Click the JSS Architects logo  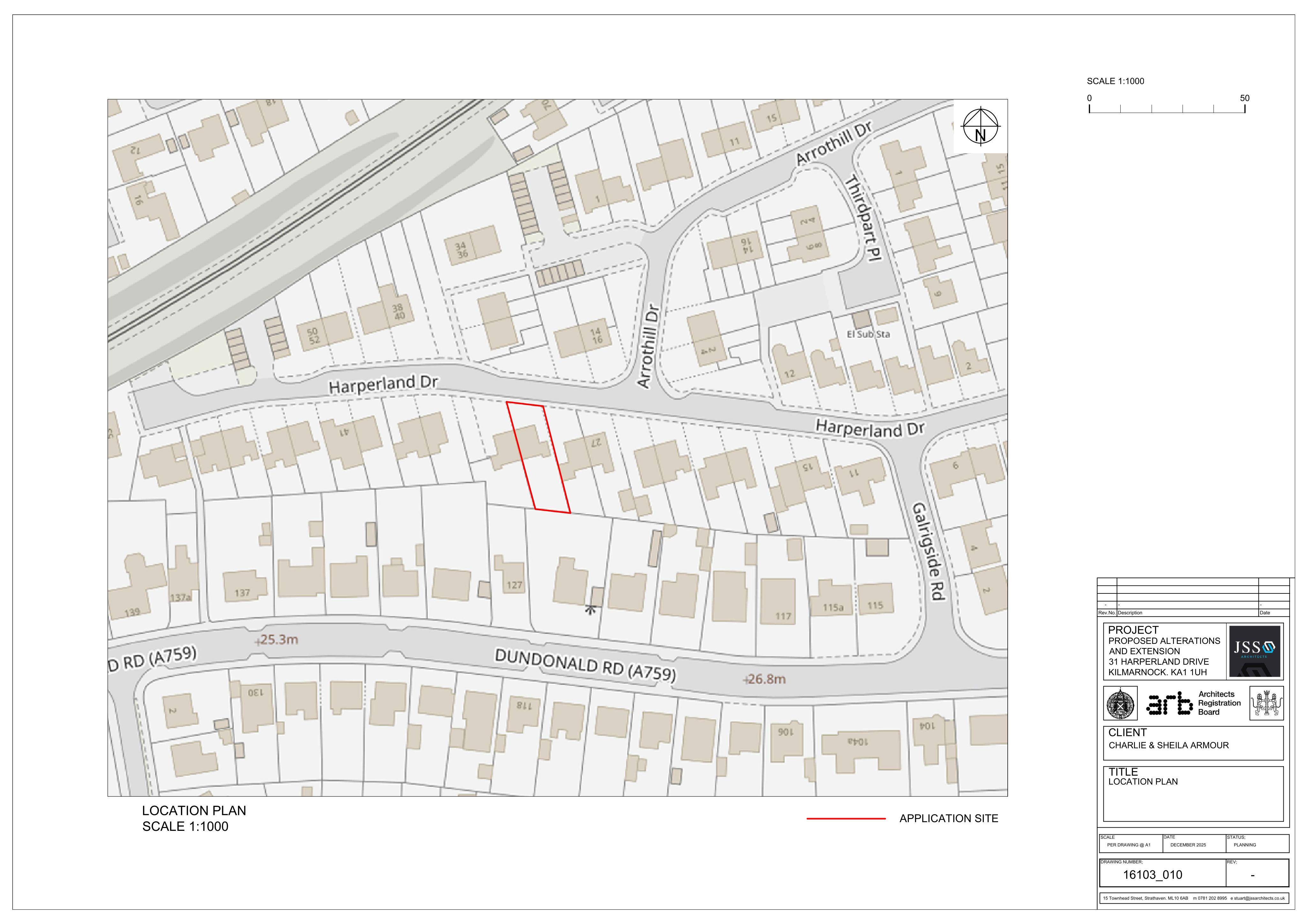[1255, 651]
